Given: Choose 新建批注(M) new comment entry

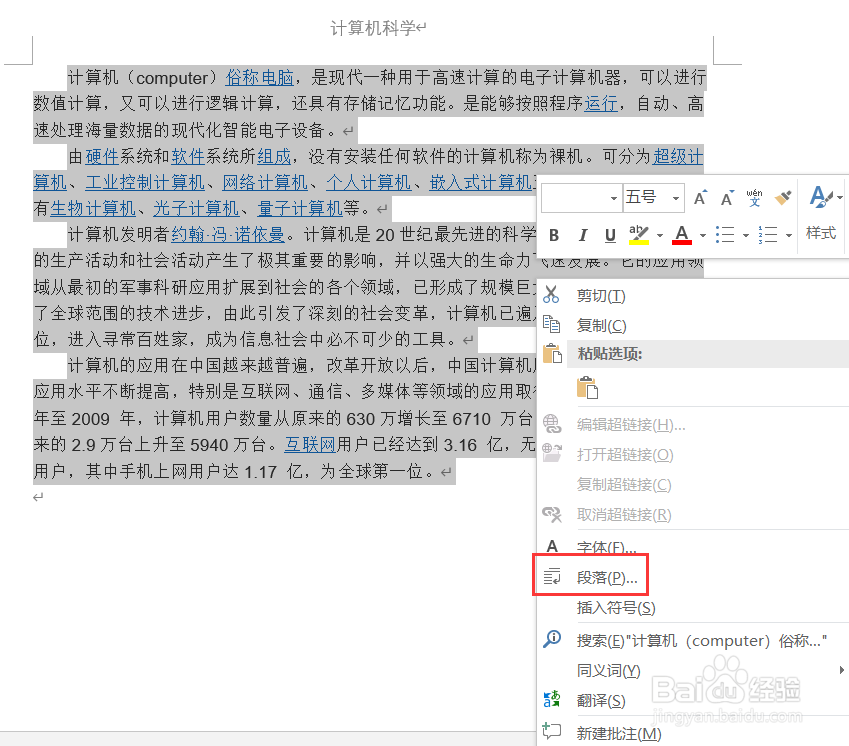Looking at the screenshot, I should [619, 734].
